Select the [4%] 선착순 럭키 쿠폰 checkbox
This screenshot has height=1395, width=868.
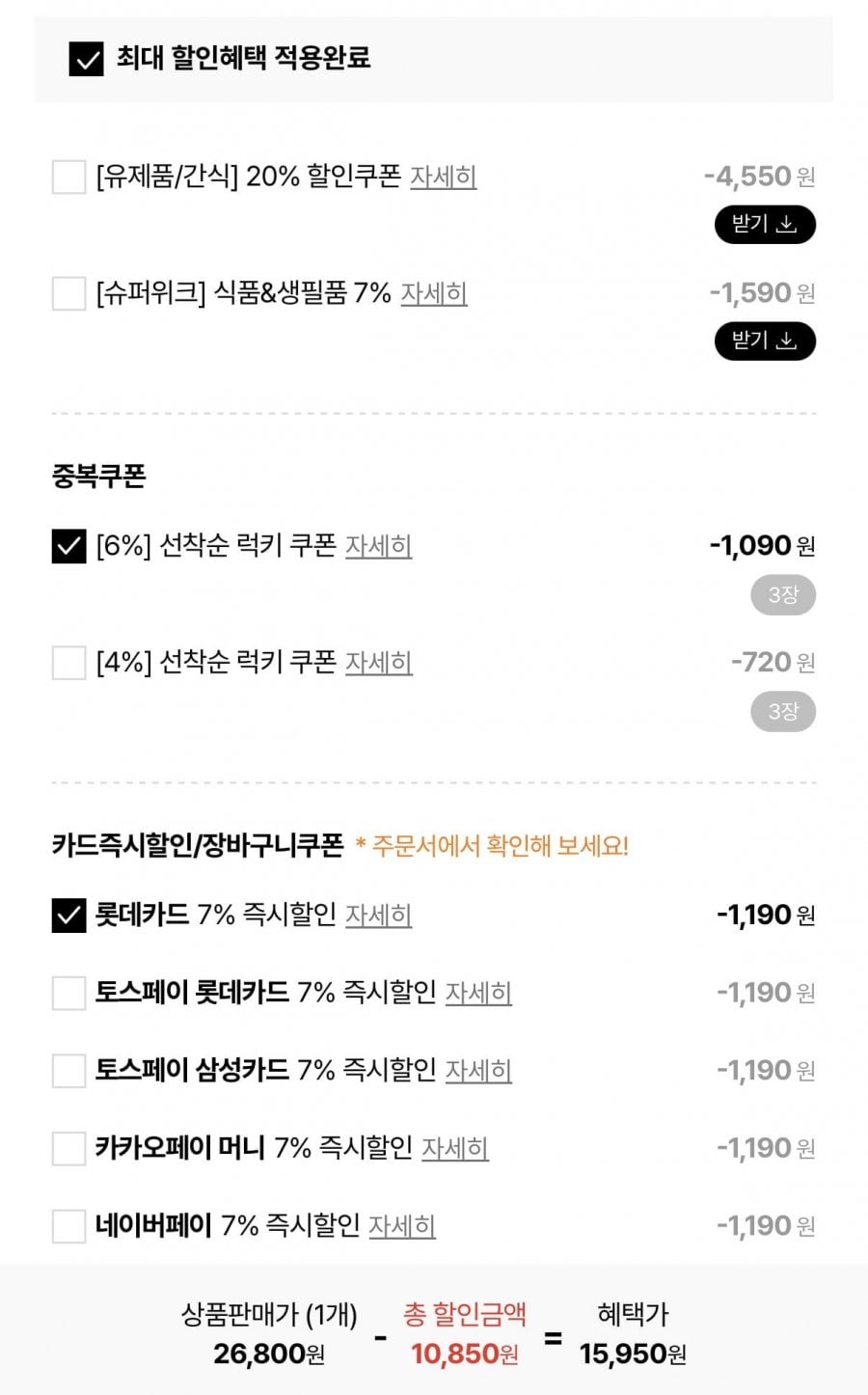(x=68, y=664)
